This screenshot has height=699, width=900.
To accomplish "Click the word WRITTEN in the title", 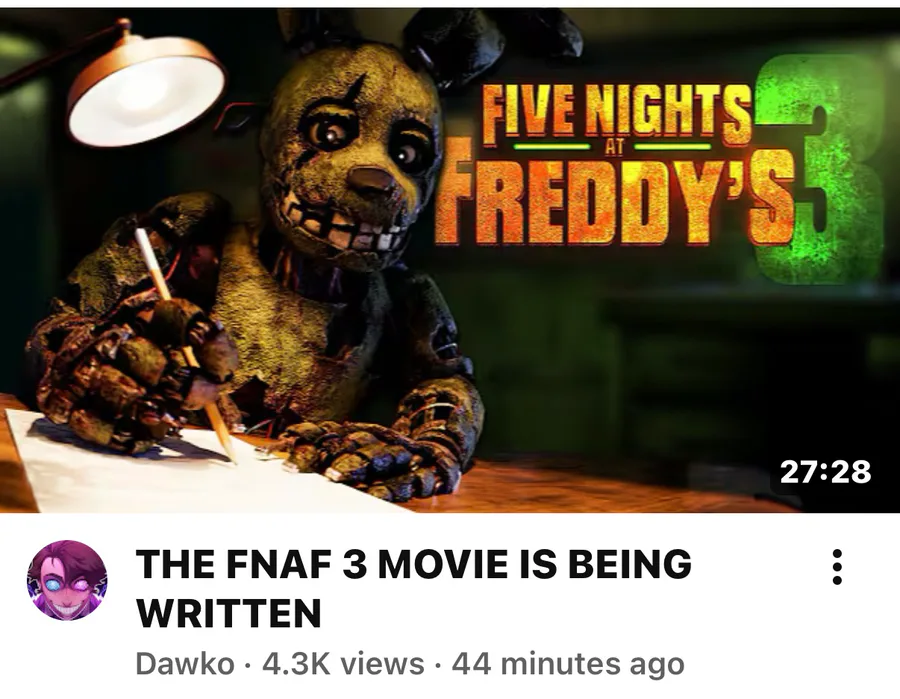I will 228,613.
